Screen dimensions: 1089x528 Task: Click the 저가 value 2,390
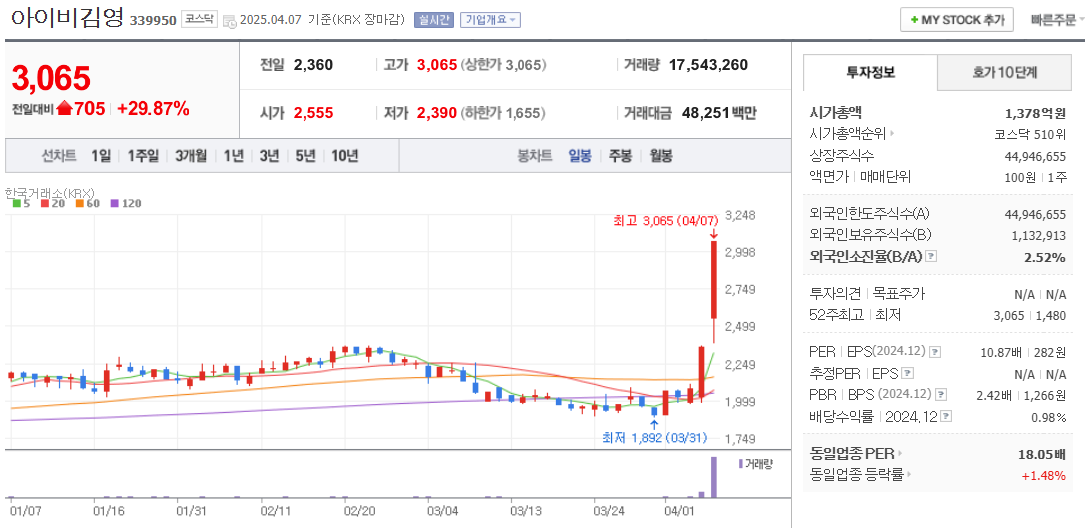(x=437, y=113)
